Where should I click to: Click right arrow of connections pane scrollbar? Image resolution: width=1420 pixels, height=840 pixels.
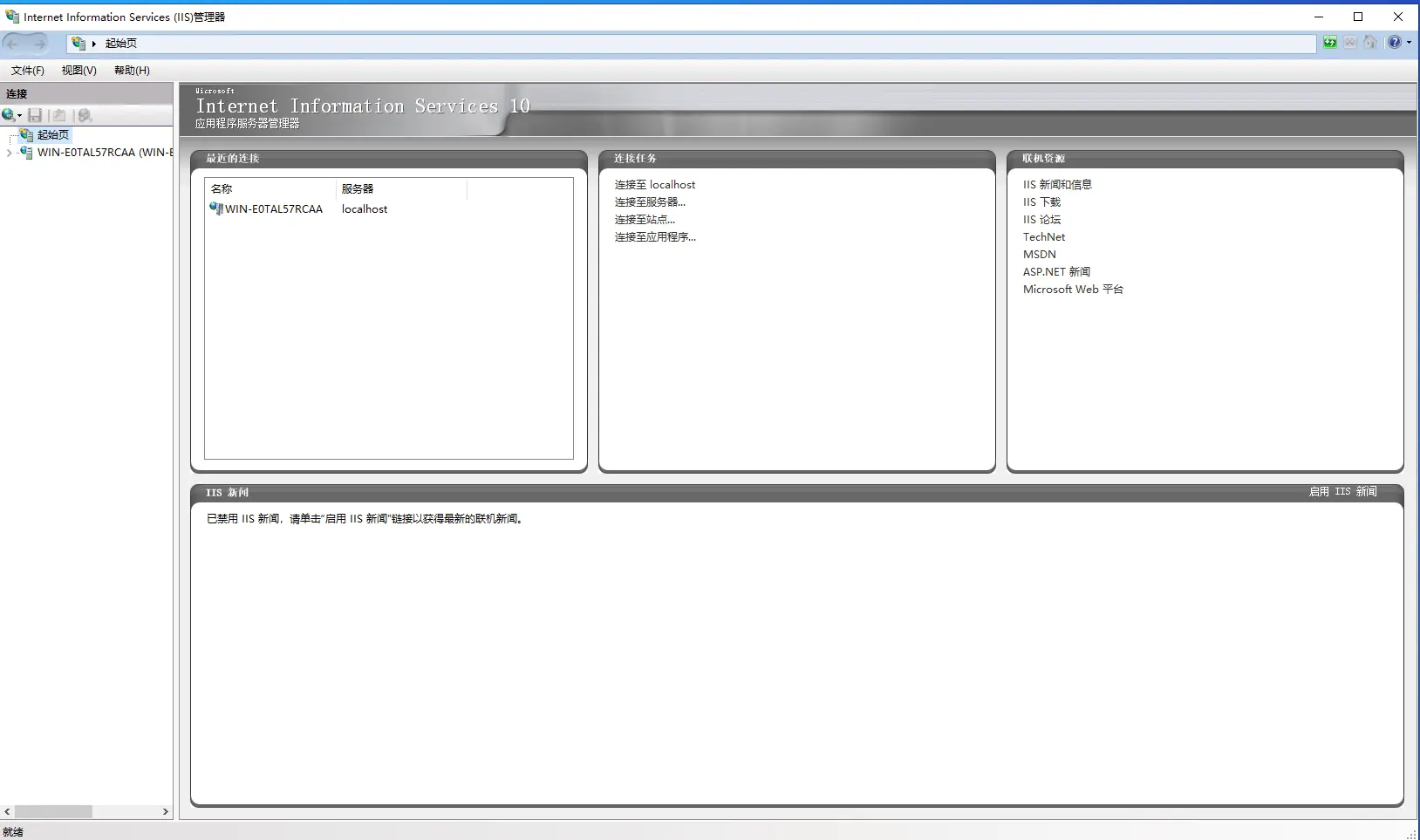pos(166,811)
